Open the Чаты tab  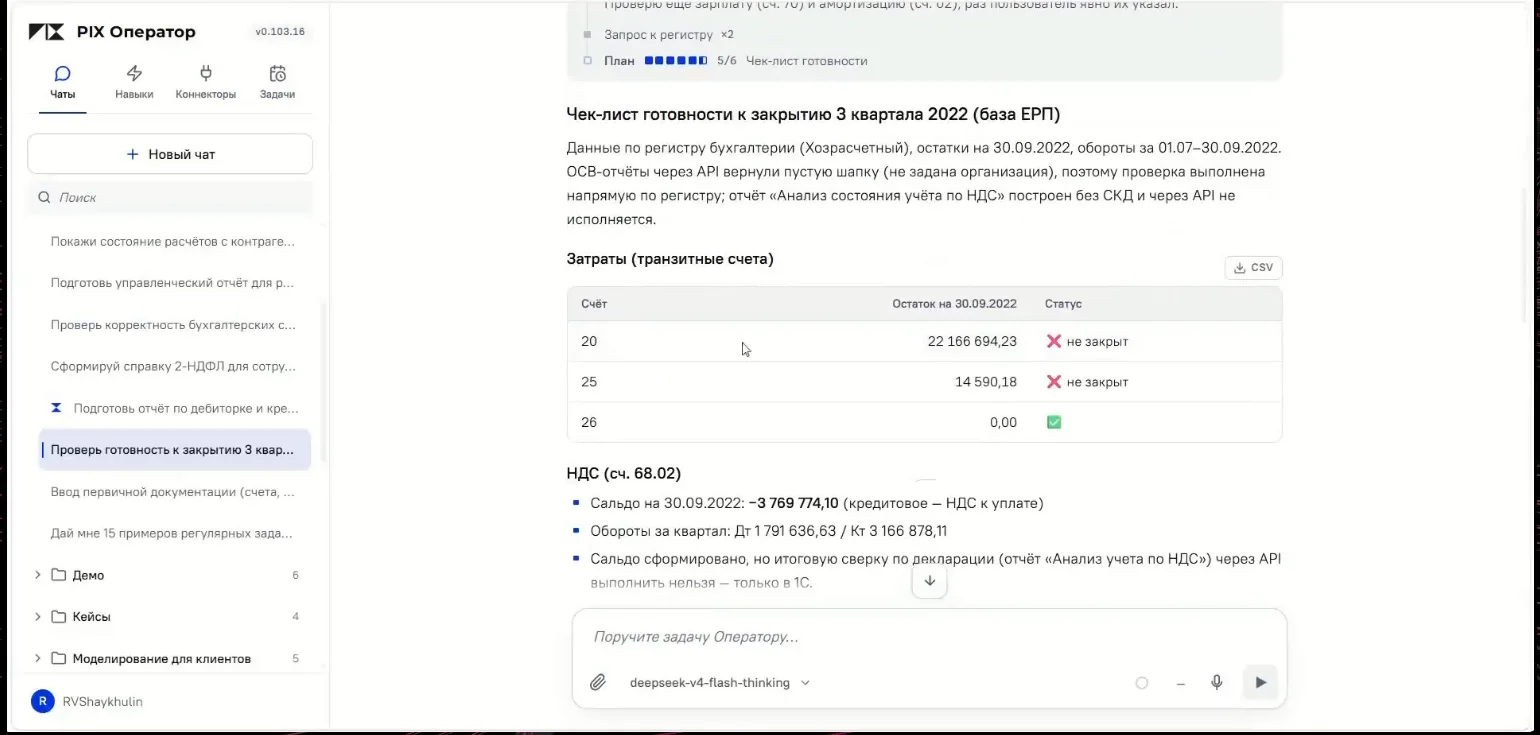tap(62, 83)
